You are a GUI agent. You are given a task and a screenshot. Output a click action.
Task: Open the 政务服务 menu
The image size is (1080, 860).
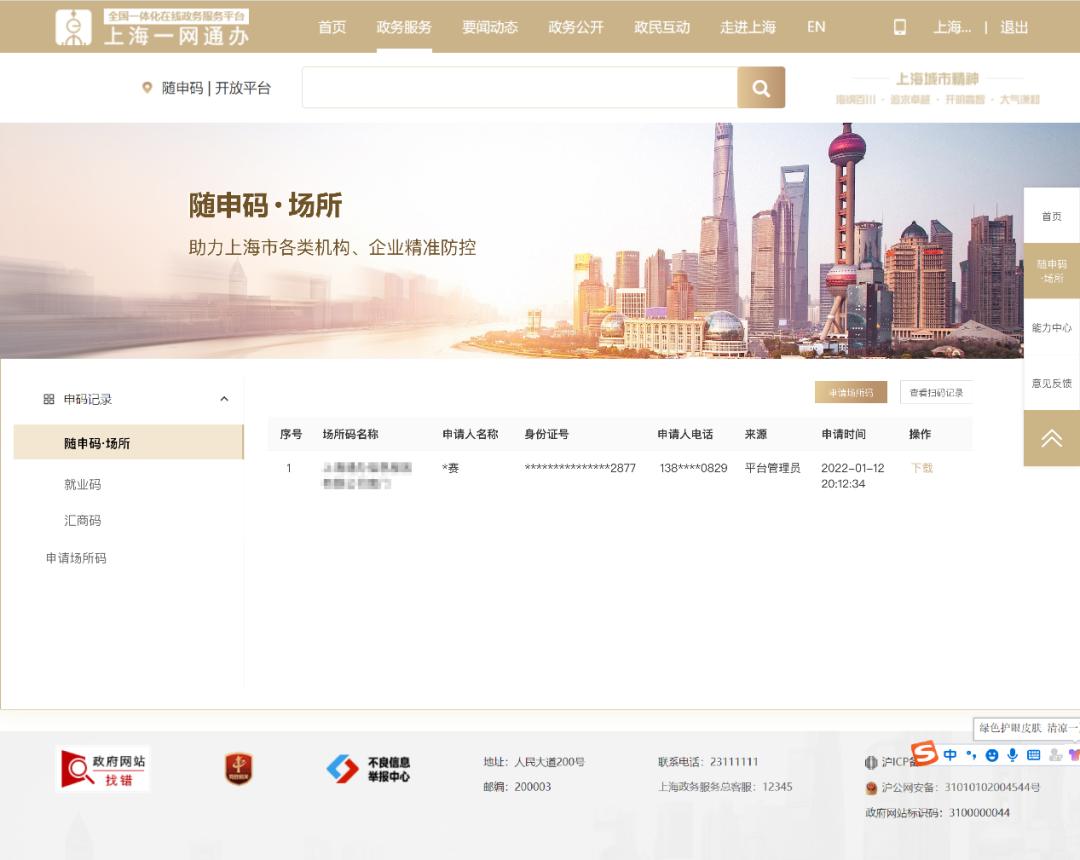(404, 28)
